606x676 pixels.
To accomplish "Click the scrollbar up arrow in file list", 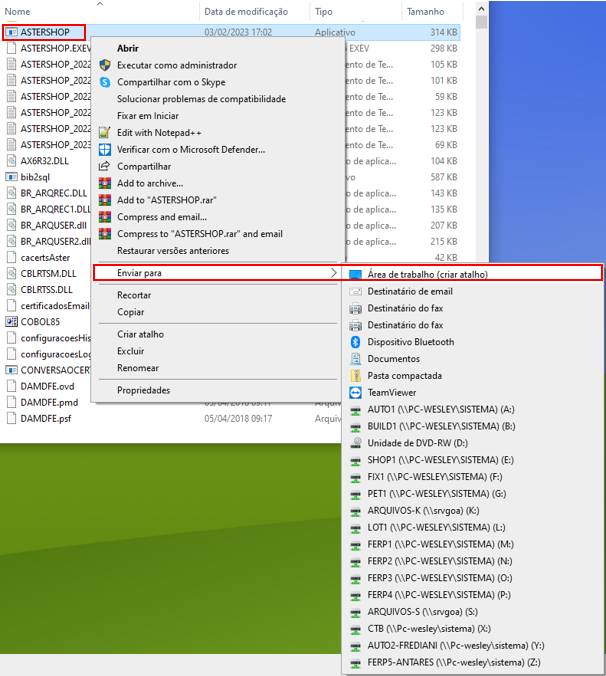I will tap(481, 8).
